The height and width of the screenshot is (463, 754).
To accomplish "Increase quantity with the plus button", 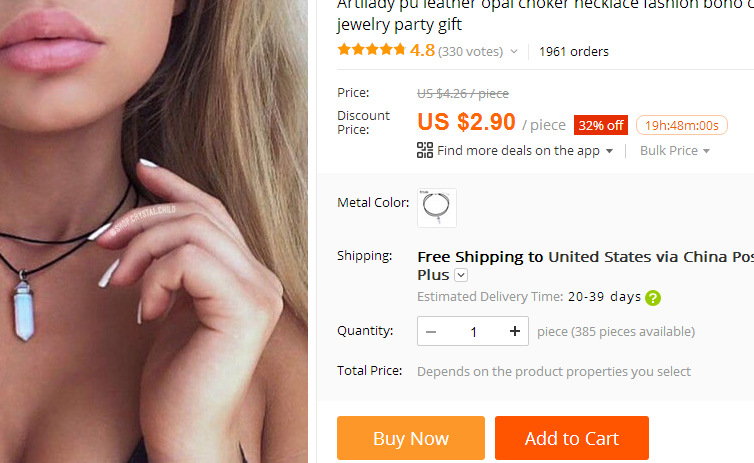I will 515,331.
